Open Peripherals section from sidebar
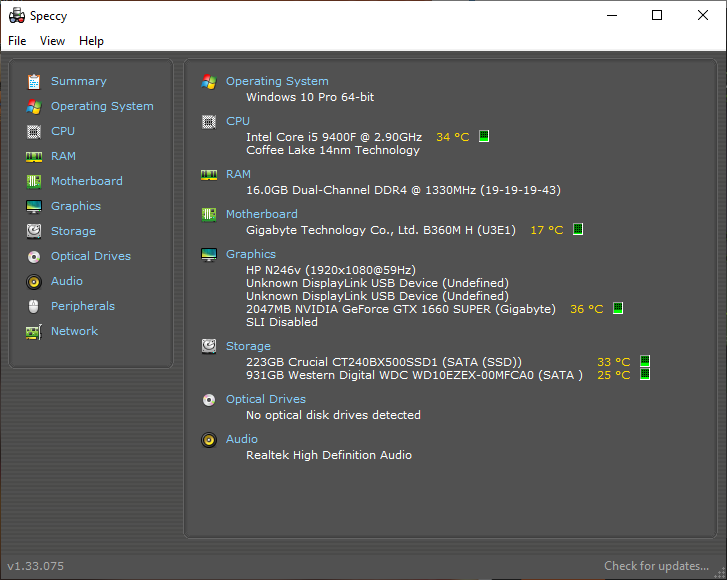Viewport: 727px width, 580px height. 83,306
